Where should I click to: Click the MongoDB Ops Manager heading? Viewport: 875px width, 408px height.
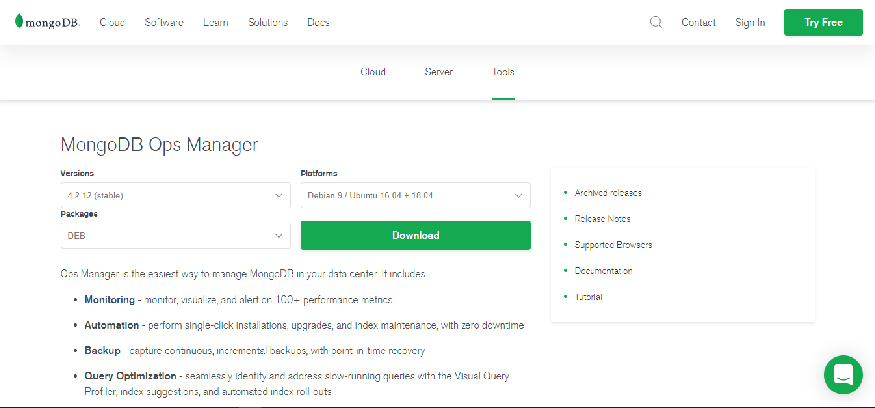coord(159,145)
